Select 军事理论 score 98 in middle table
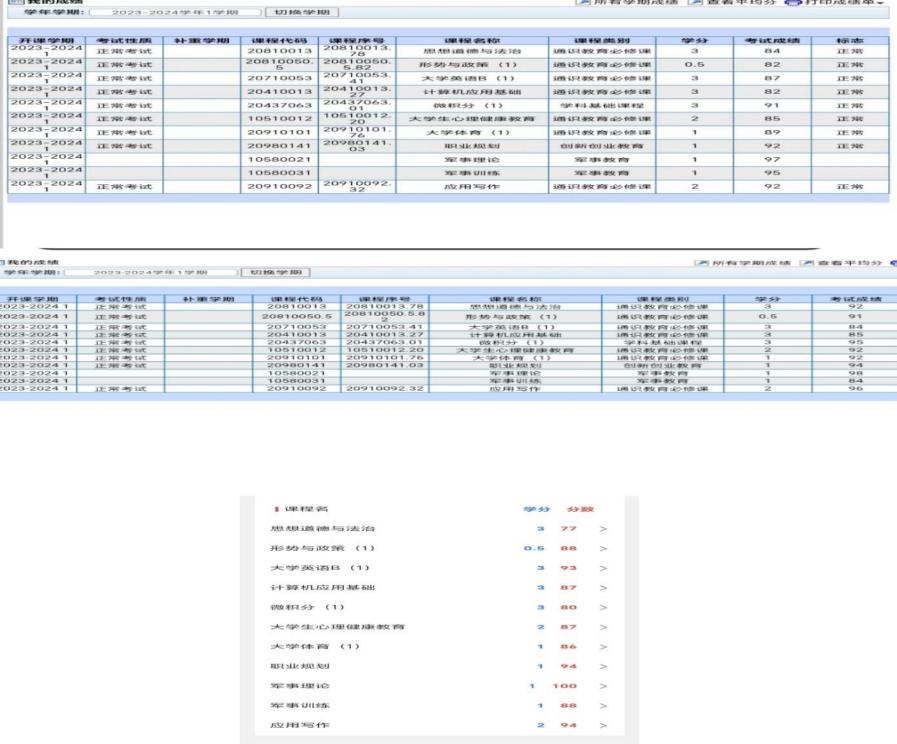The image size is (897, 744). click(x=856, y=373)
